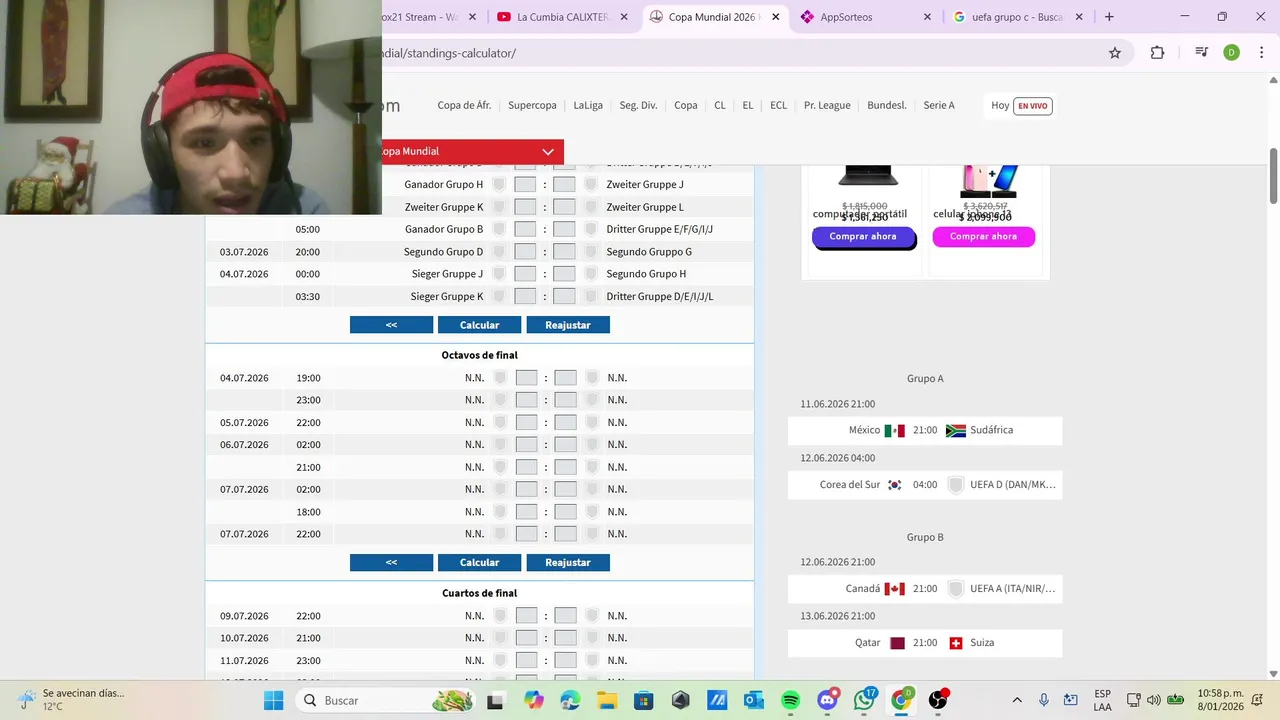Screen dimensions: 1280x720
Task: Open the Chrome three-dot menu
Action: click(x=1260, y=53)
